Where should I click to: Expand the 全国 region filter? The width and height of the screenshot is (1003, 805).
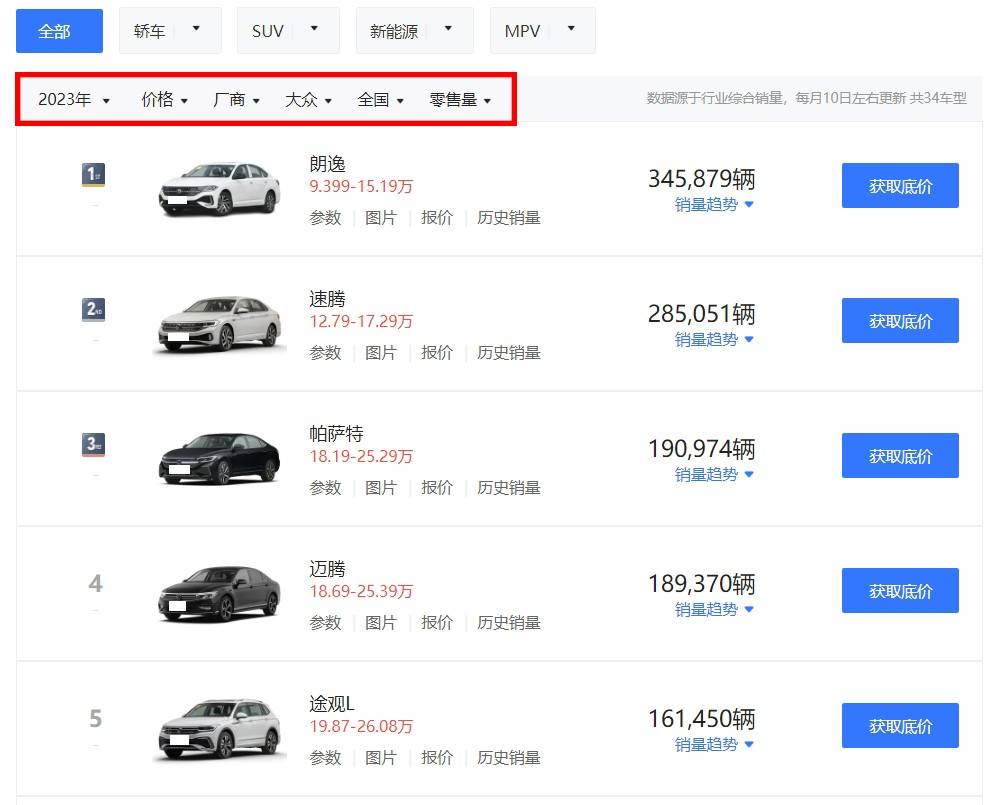(381, 99)
